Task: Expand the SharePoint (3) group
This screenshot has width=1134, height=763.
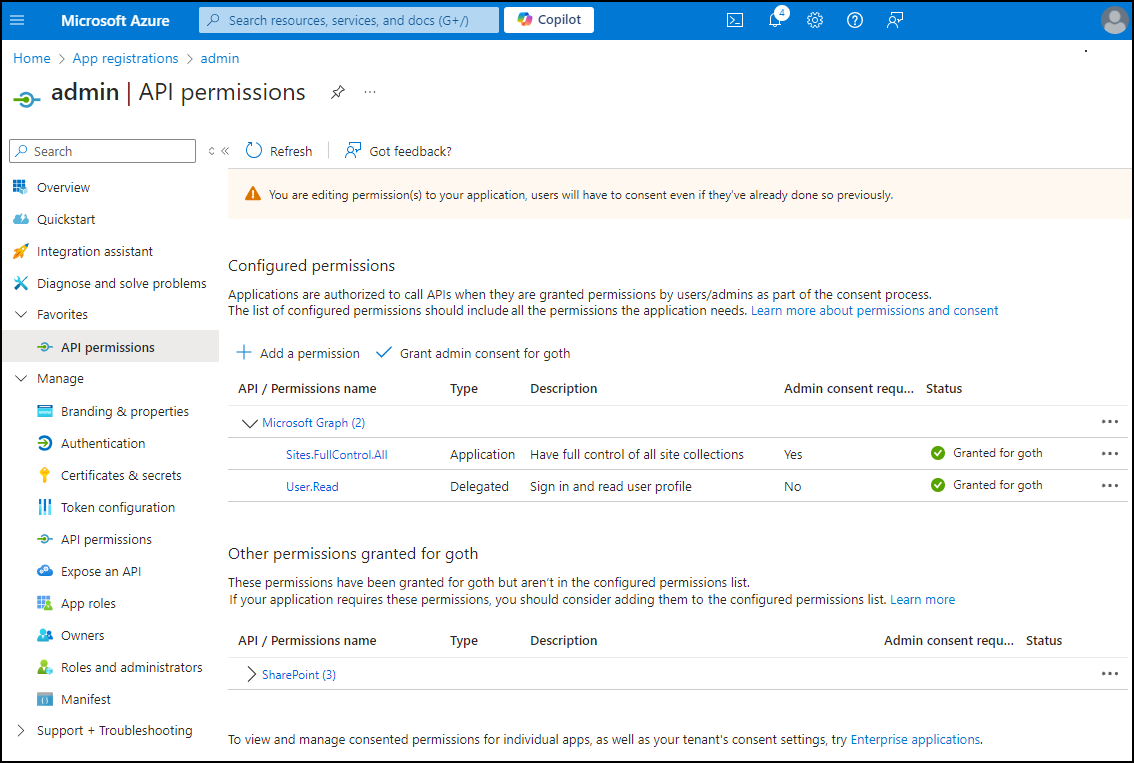Action: [251, 675]
